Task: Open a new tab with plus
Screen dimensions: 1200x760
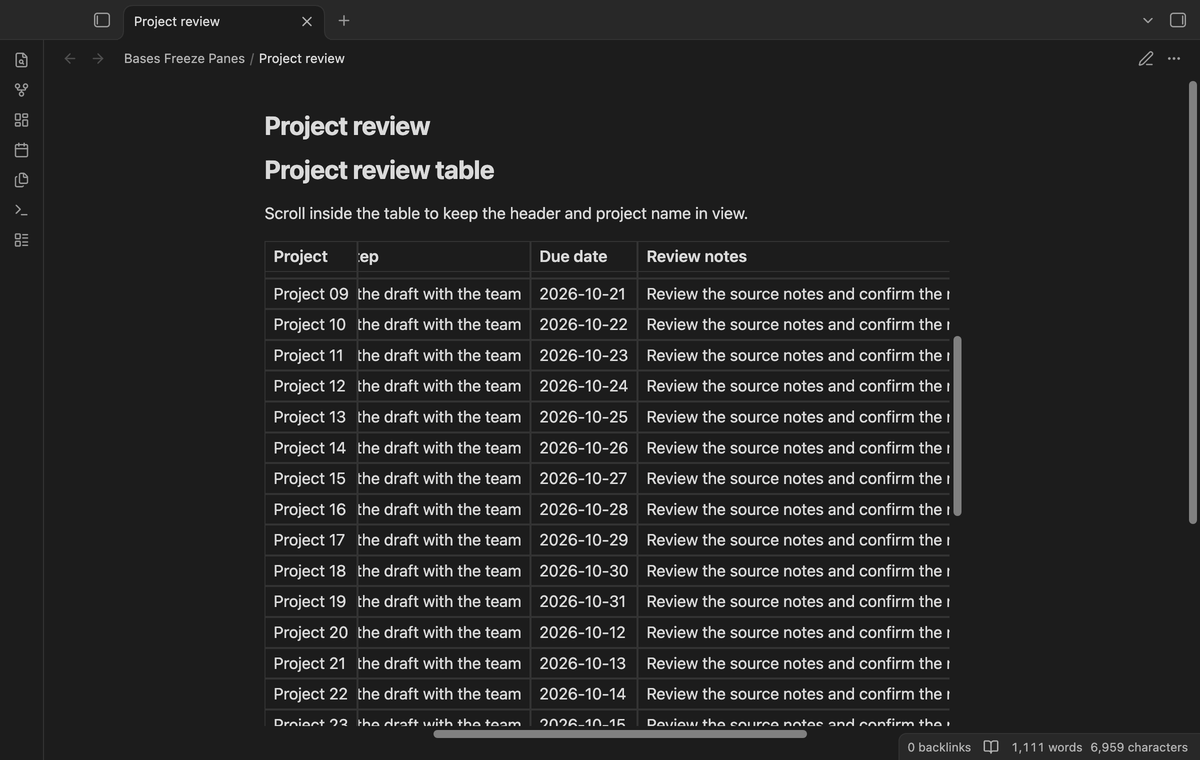Action: [x=343, y=20]
